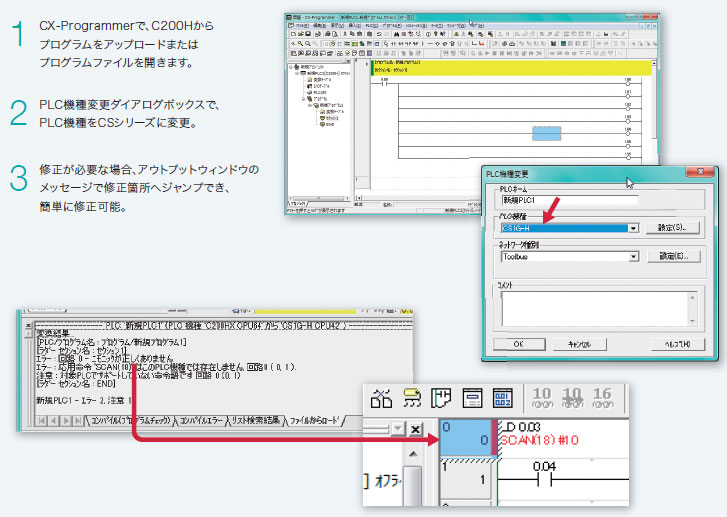Click next output page navigation arrow
Image resolution: width=727 pixels, height=517 pixels.
[x=66, y=421]
